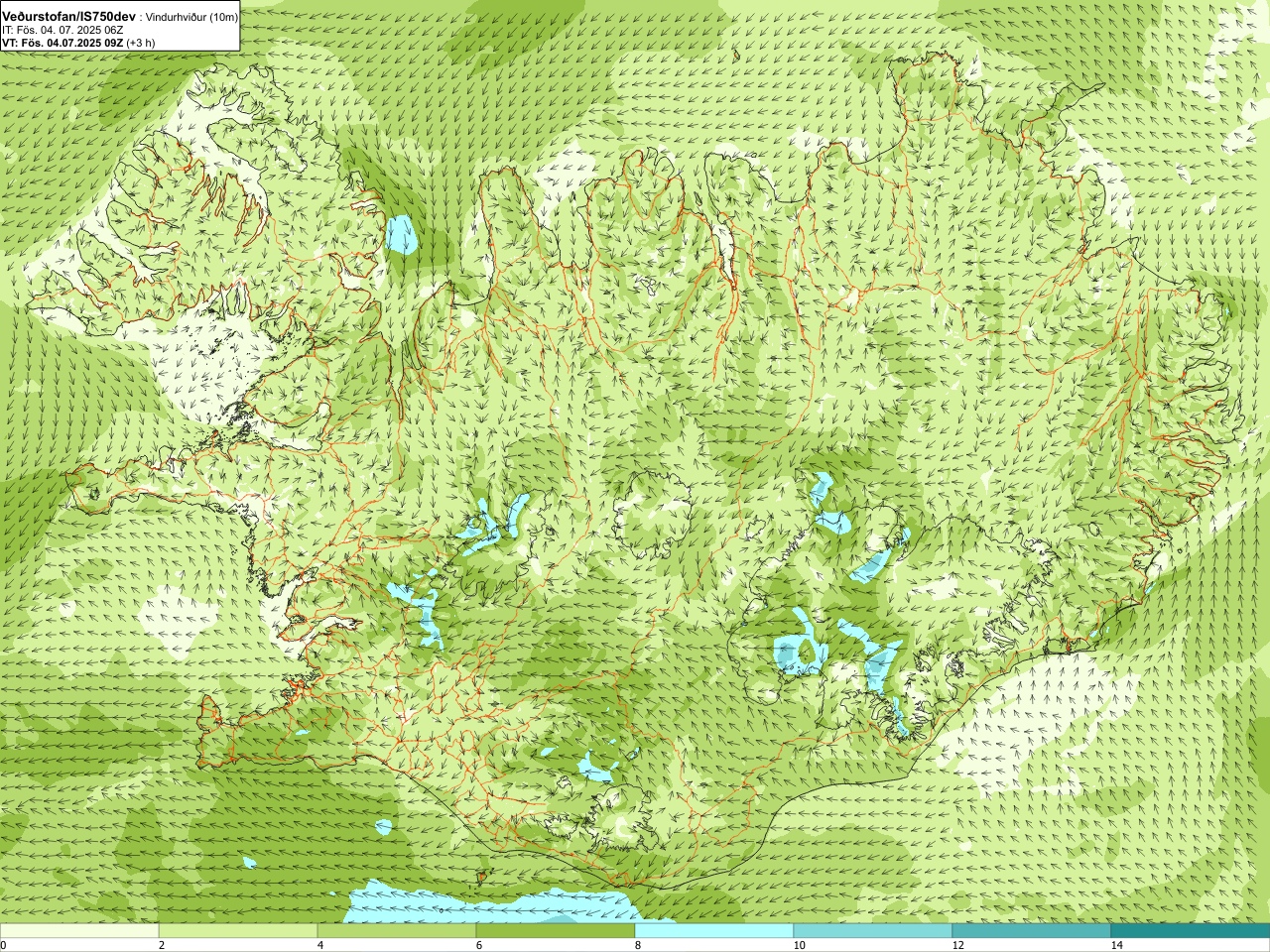Click the legend scale value 0

pos(4,945)
